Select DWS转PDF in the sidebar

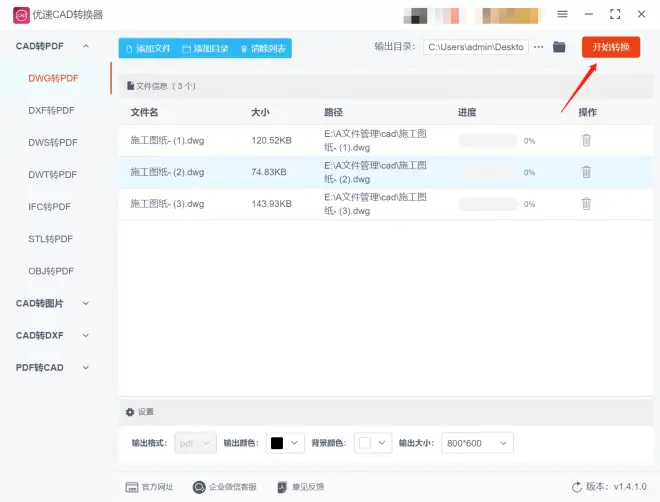(x=53, y=143)
